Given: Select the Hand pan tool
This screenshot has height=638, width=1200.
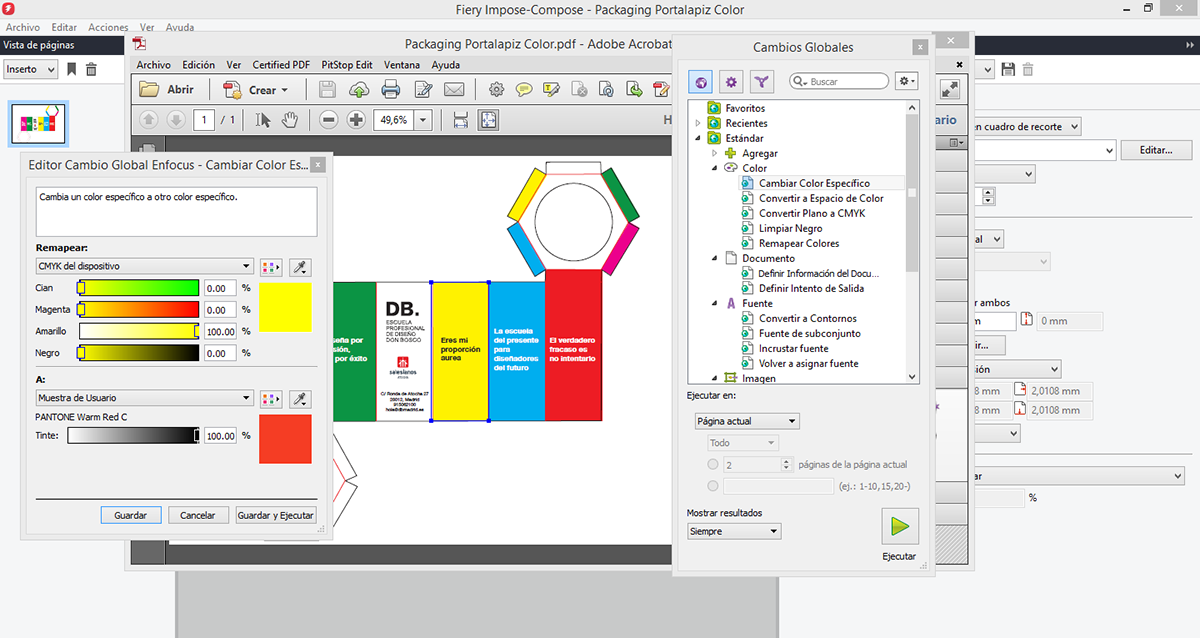Looking at the screenshot, I should pos(290,120).
